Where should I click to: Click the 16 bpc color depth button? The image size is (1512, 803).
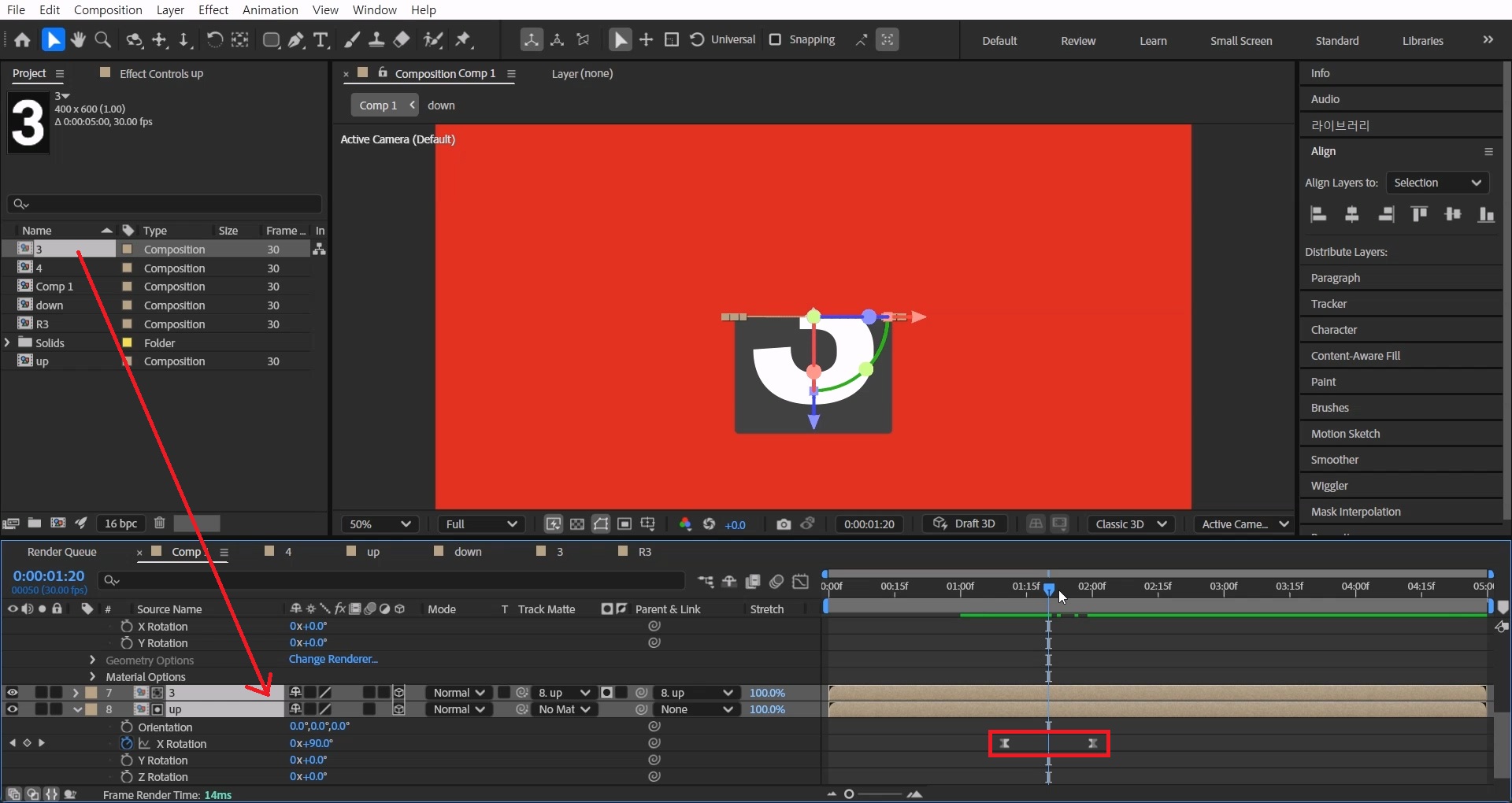point(120,524)
